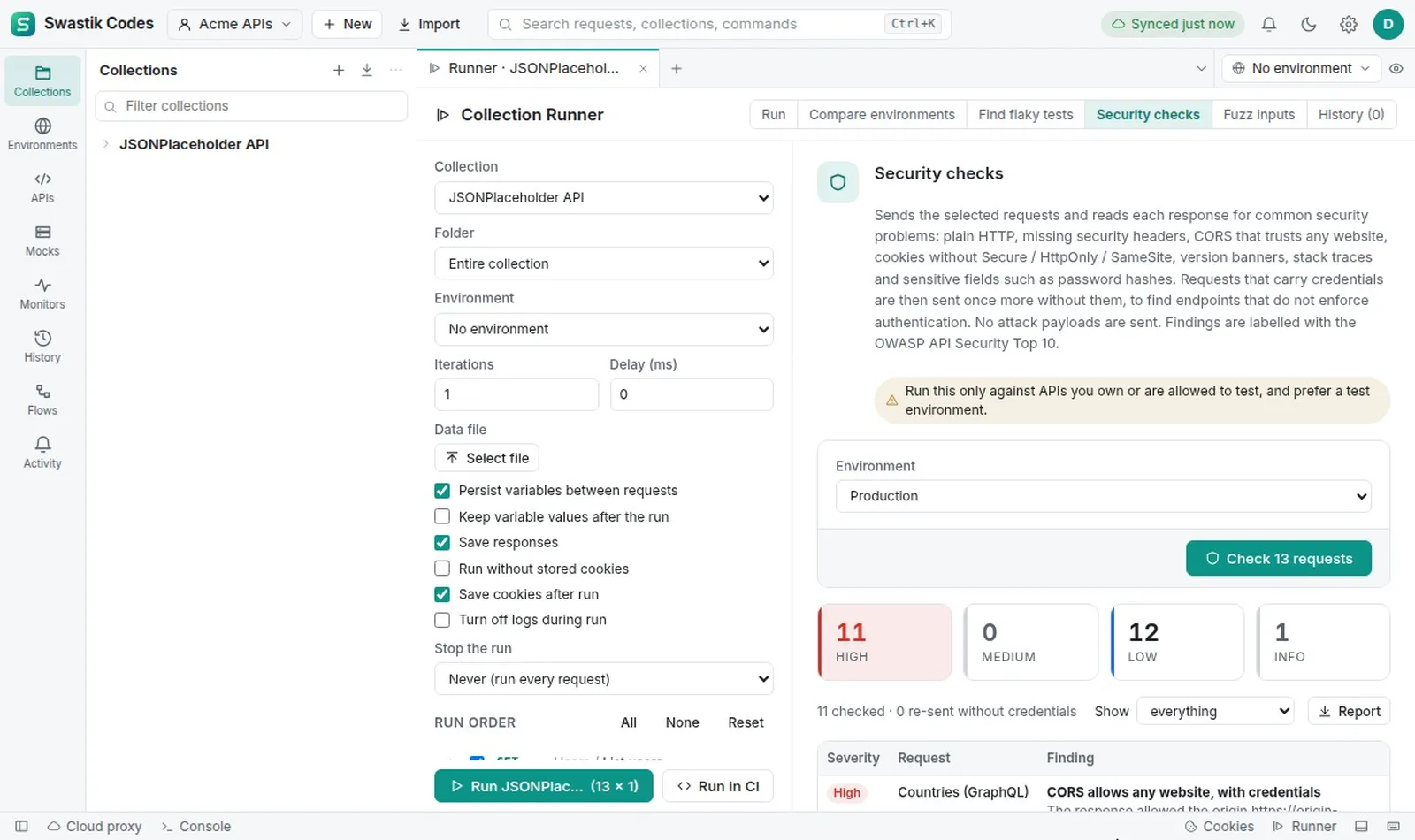Select All in run order
Viewport: 1415px width, 840px height.
[629, 722]
